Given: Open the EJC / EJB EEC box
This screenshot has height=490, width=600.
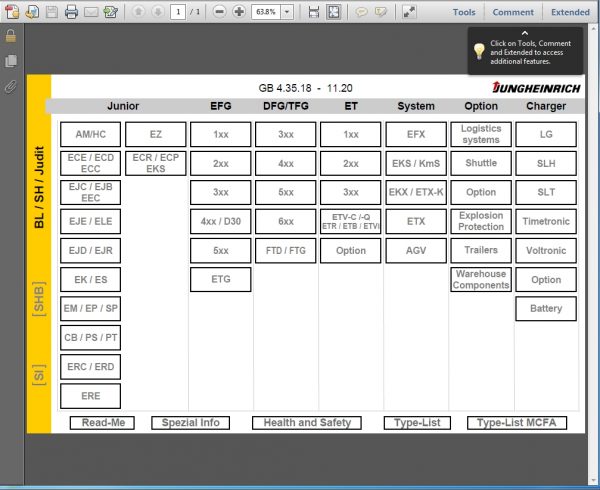Looking at the screenshot, I should click(x=90, y=192).
